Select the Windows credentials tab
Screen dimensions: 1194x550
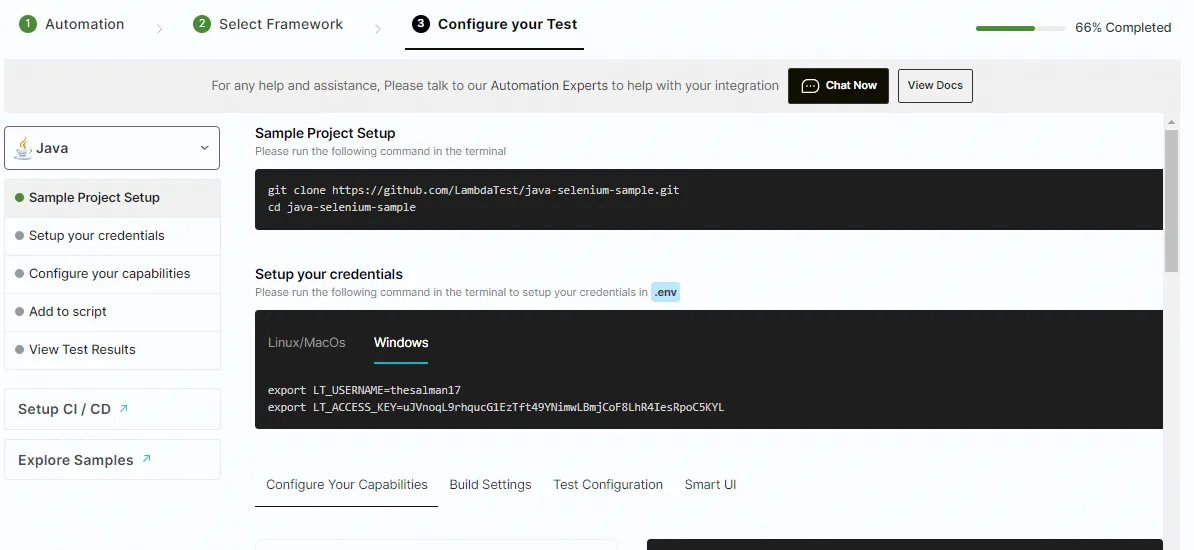(401, 343)
